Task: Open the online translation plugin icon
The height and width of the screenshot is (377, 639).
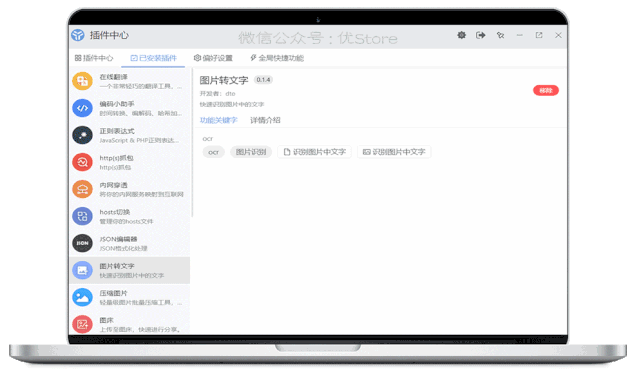Action: click(82, 81)
